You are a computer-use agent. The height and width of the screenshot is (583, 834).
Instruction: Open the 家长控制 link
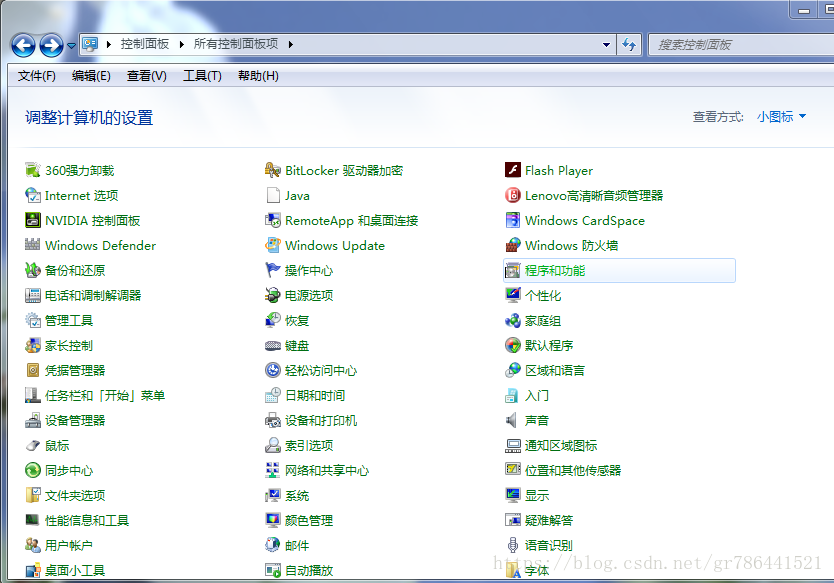tap(69, 345)
